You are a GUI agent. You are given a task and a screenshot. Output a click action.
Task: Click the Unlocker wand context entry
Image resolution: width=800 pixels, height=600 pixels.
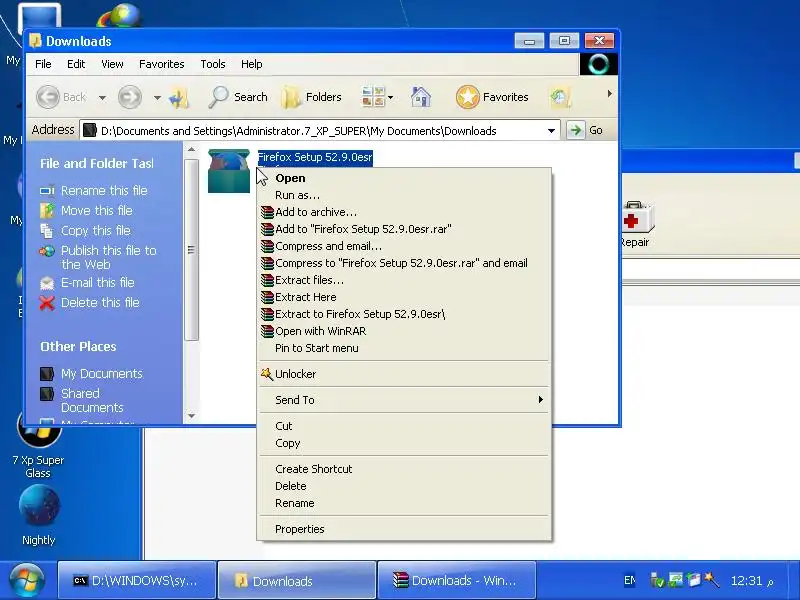[404, 374]
